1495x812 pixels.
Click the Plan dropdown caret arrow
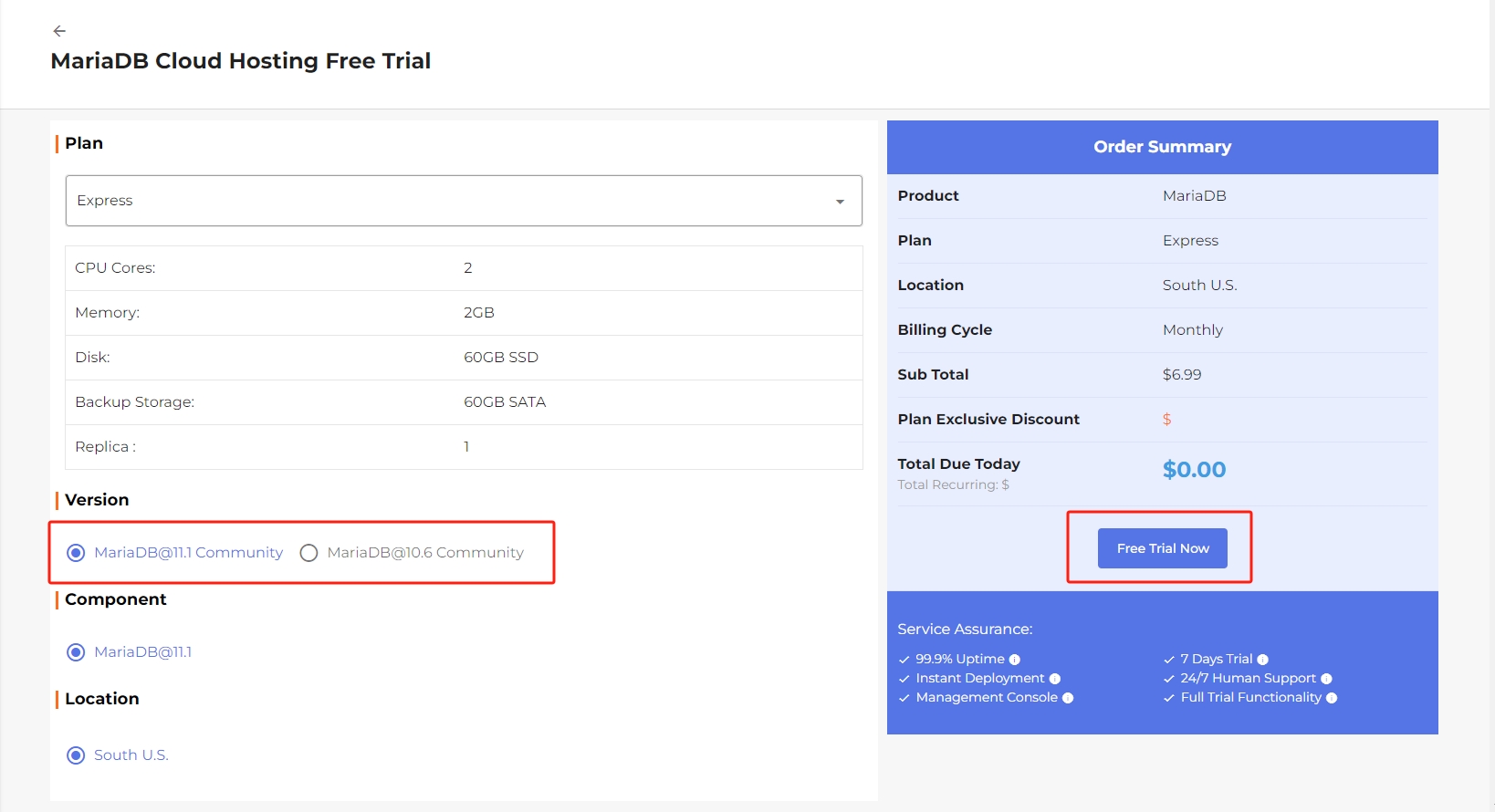pyautogui.click(x=840, y=202)
